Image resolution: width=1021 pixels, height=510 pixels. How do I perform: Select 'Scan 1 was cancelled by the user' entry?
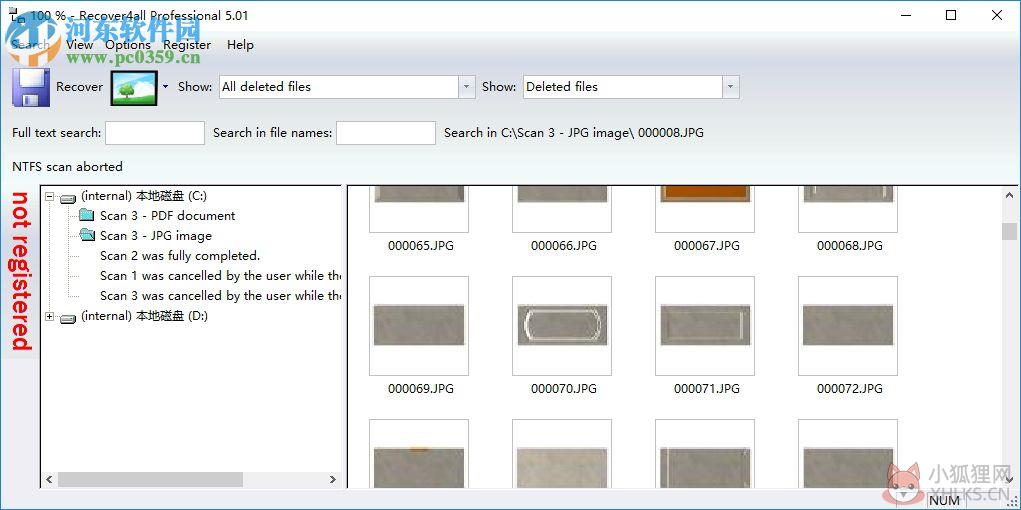coord(221,276)
